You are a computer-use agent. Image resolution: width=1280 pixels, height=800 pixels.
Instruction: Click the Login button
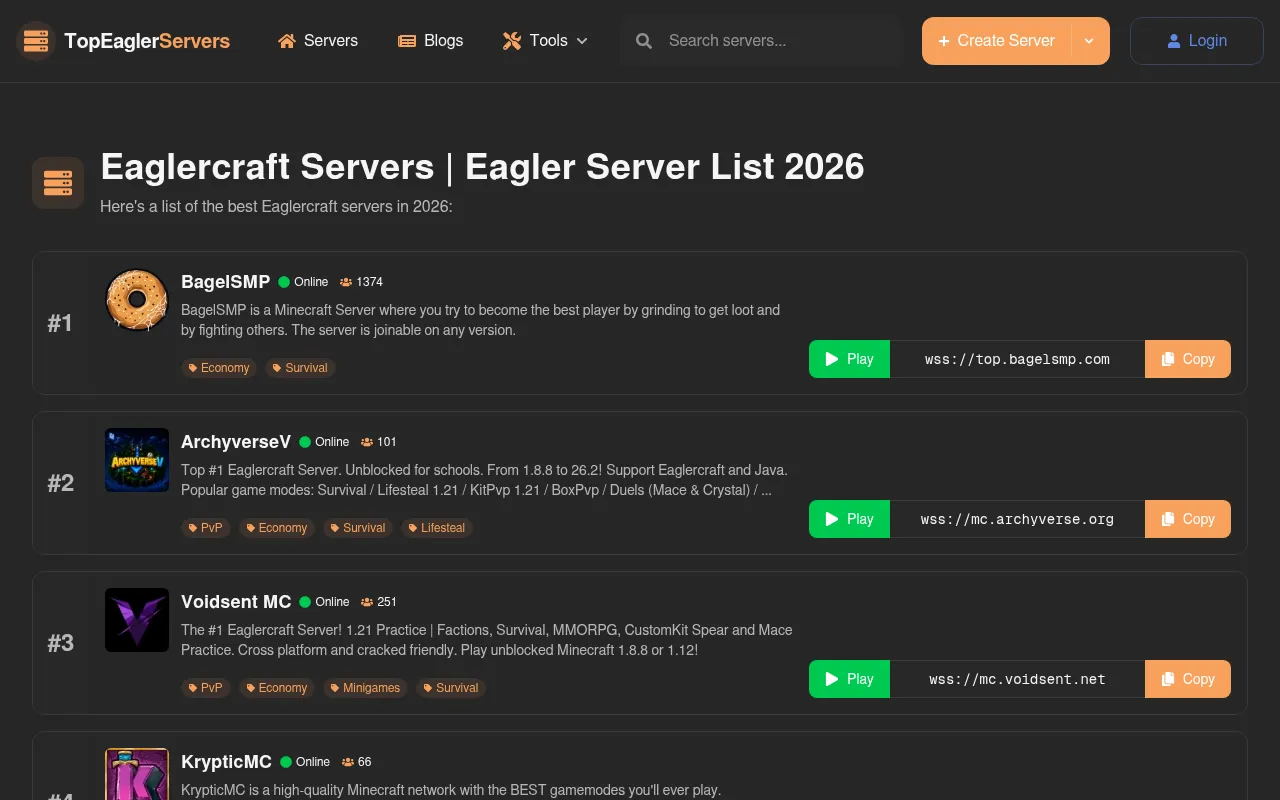1197,41
